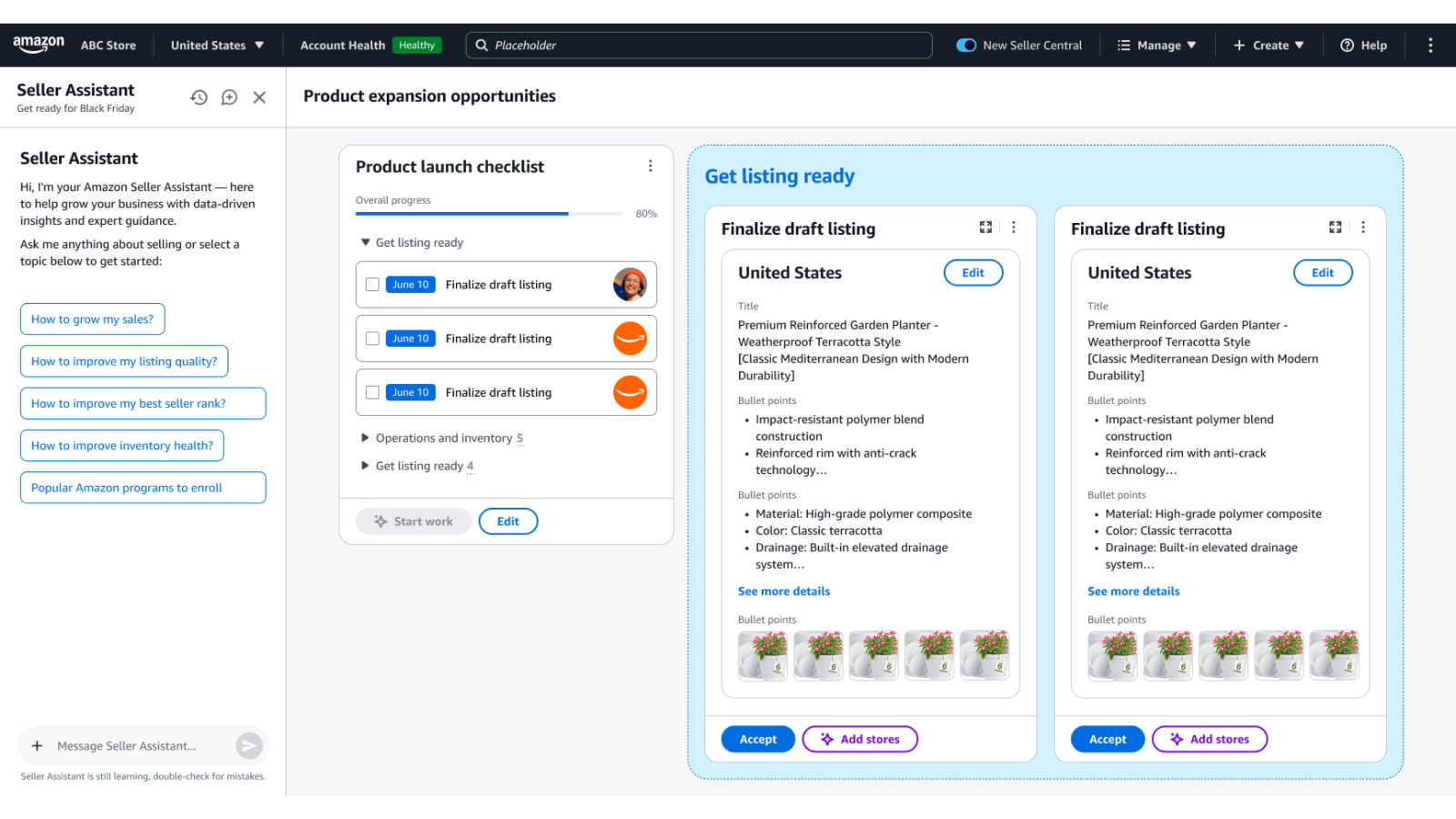Accept the left draft listing
Screen dimensions: 1456x819
(x=757, y=739)
